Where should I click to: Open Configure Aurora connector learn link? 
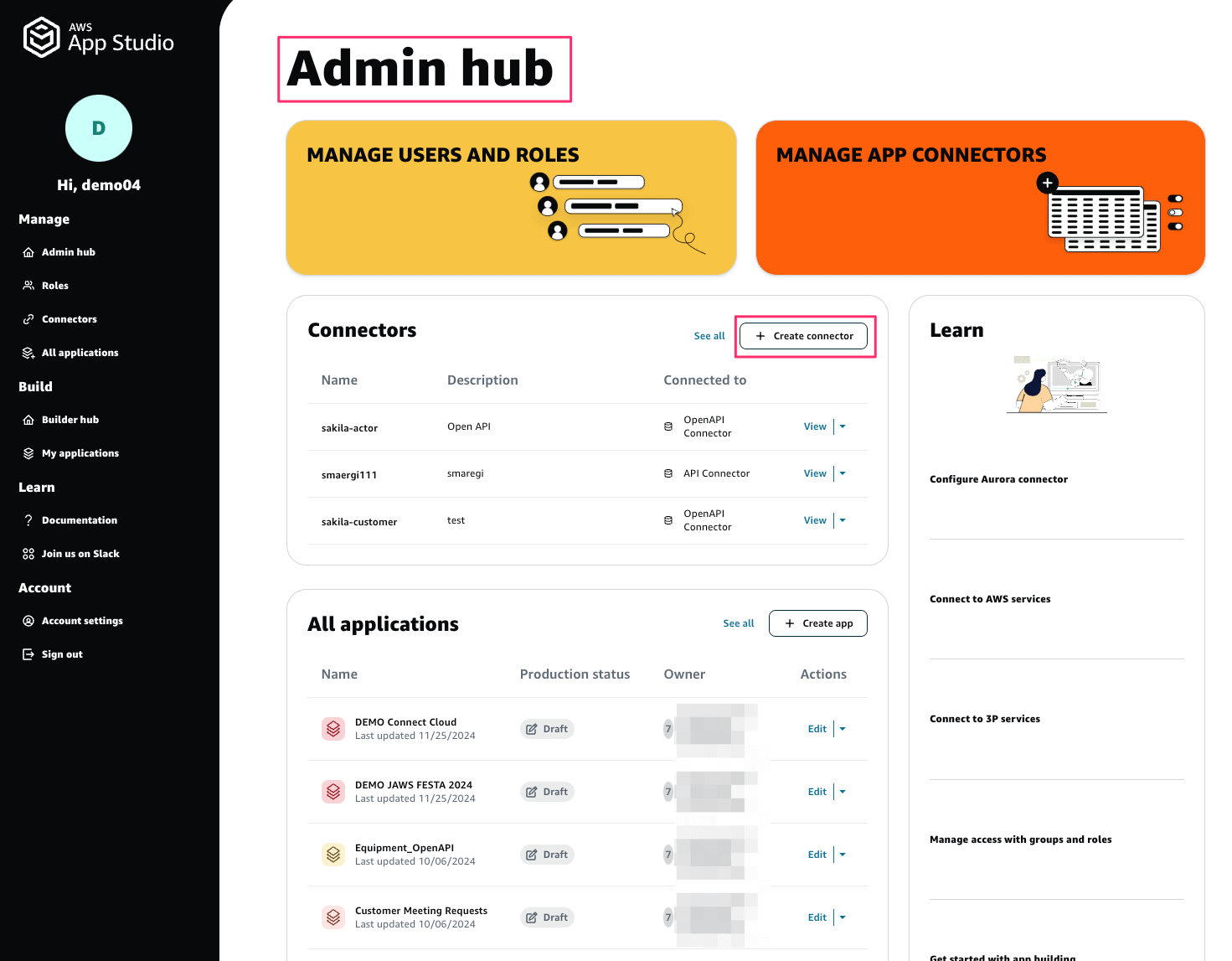pyautogui.click(x=998, y=479)
